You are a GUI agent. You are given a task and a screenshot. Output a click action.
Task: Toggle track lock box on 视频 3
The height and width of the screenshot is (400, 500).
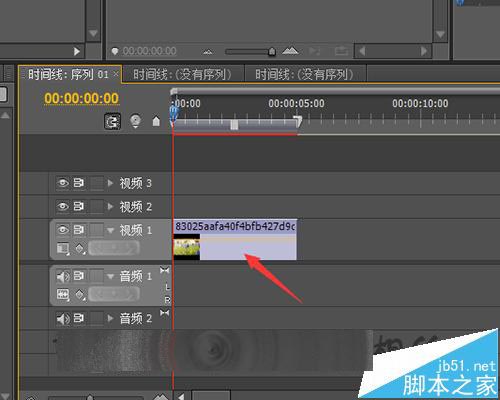97,183
